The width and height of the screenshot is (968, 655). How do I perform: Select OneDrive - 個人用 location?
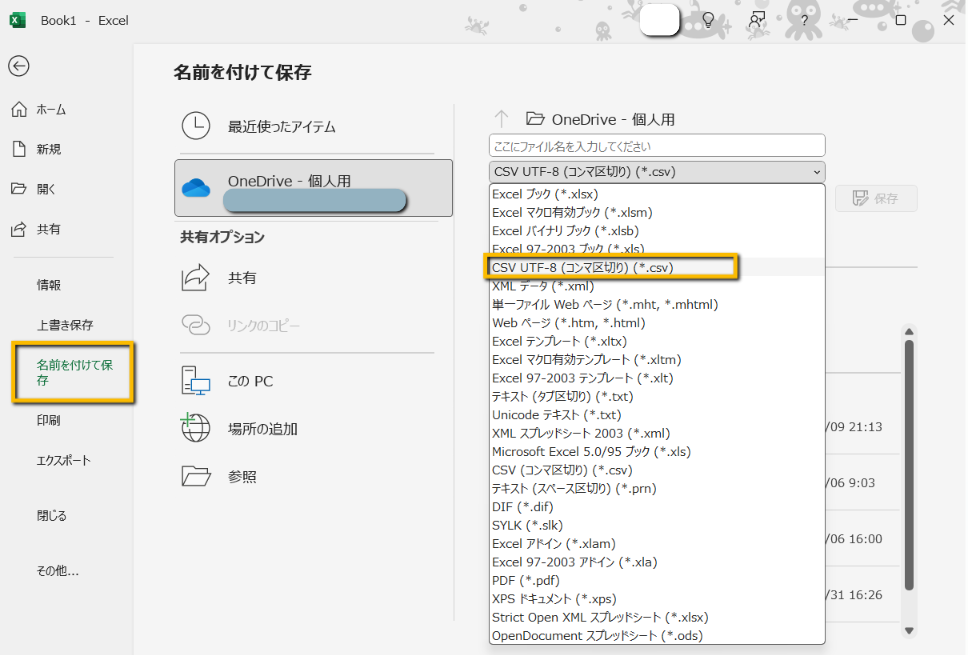coord(314,188)
